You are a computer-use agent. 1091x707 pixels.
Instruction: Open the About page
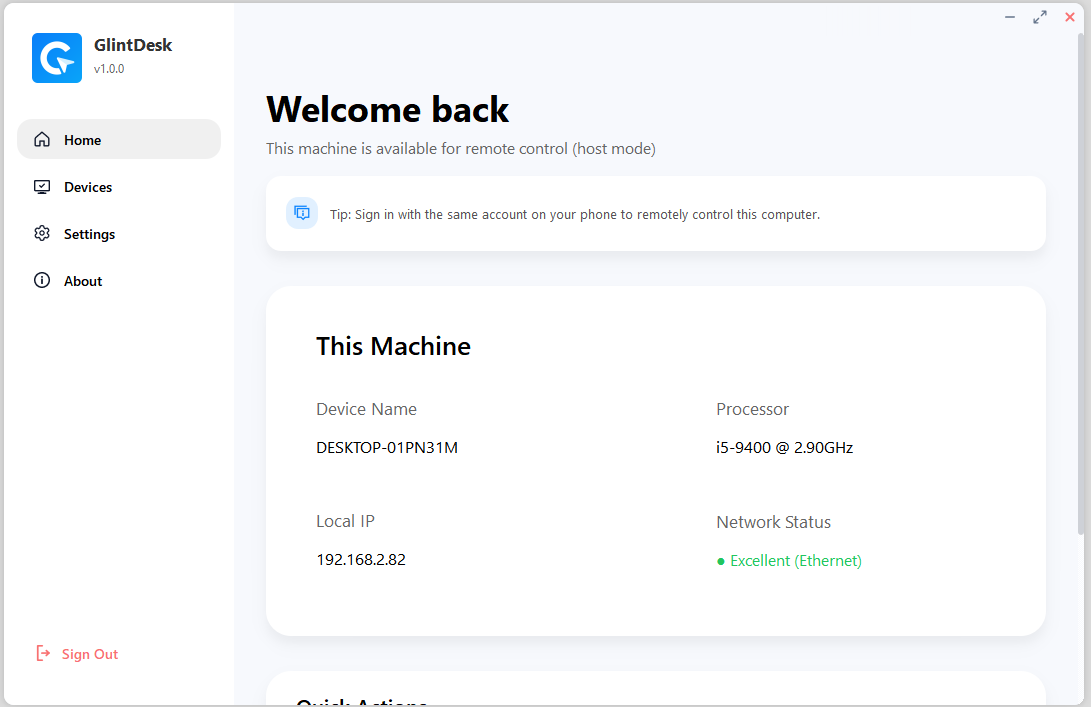(x=82, y=281)
